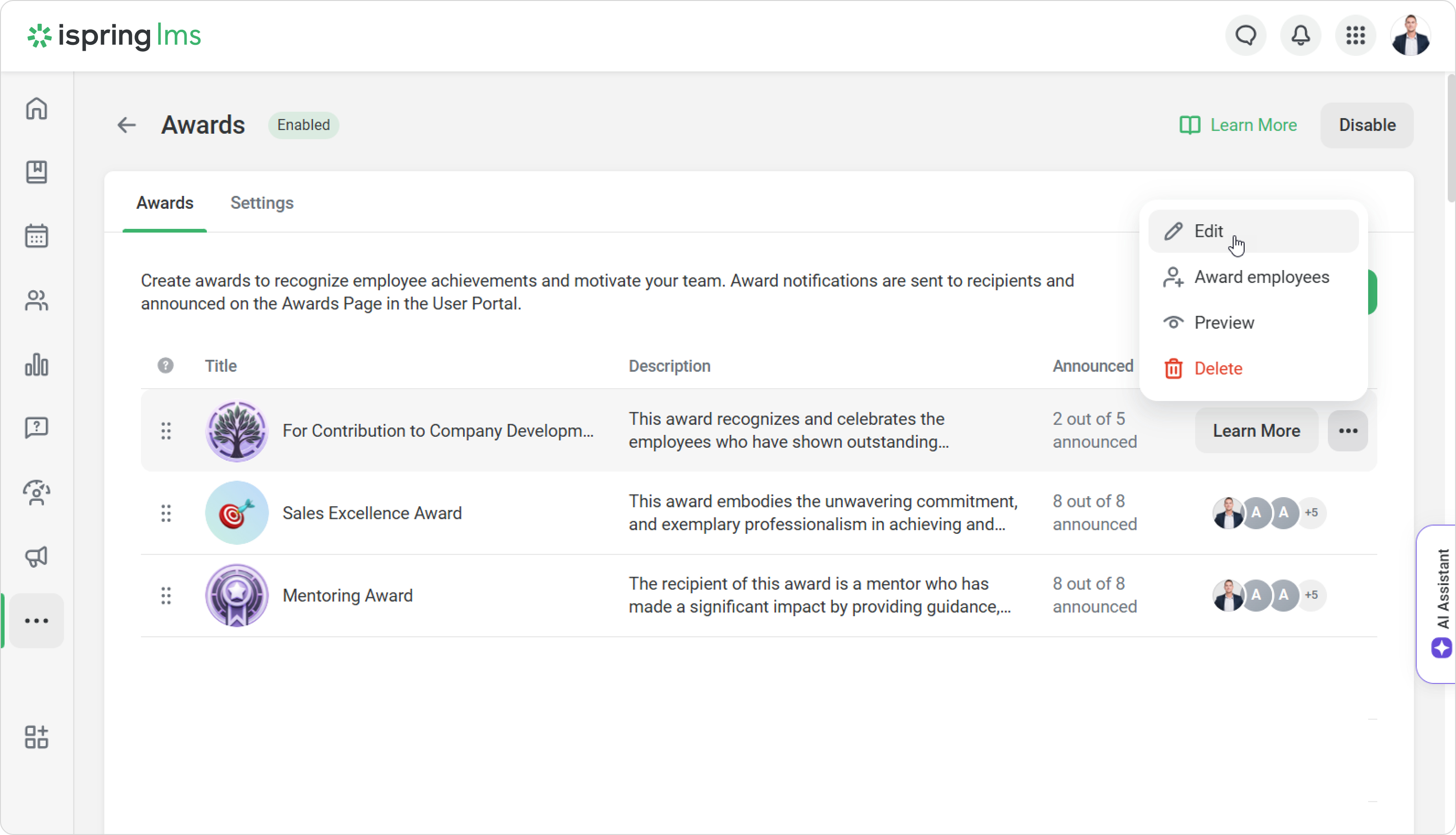Open the apps grid icon
Screen dimensions: 1456x835
pyautogui.click(x=1355, y=36)
